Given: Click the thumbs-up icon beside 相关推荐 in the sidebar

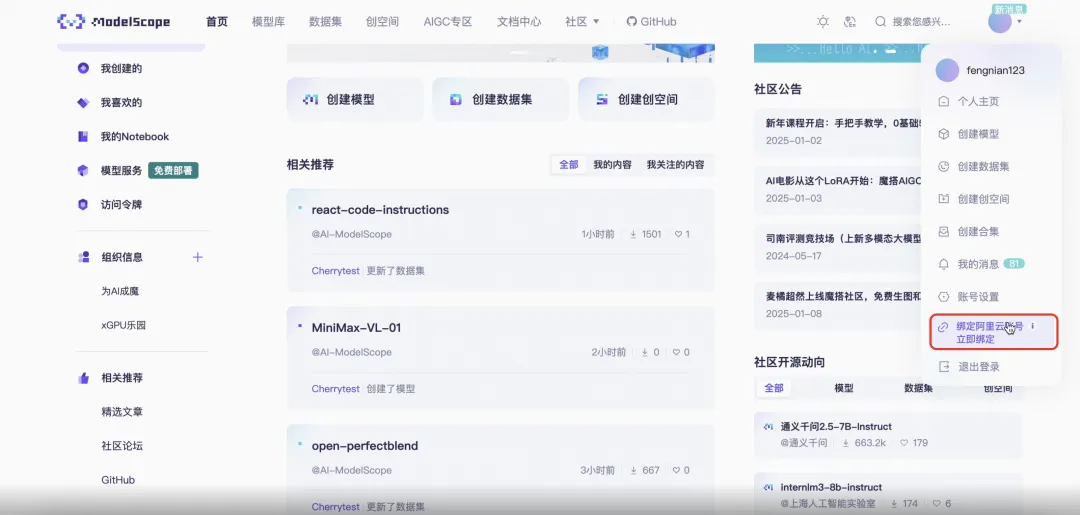Looking at the screenshot, I should (83, 377).
